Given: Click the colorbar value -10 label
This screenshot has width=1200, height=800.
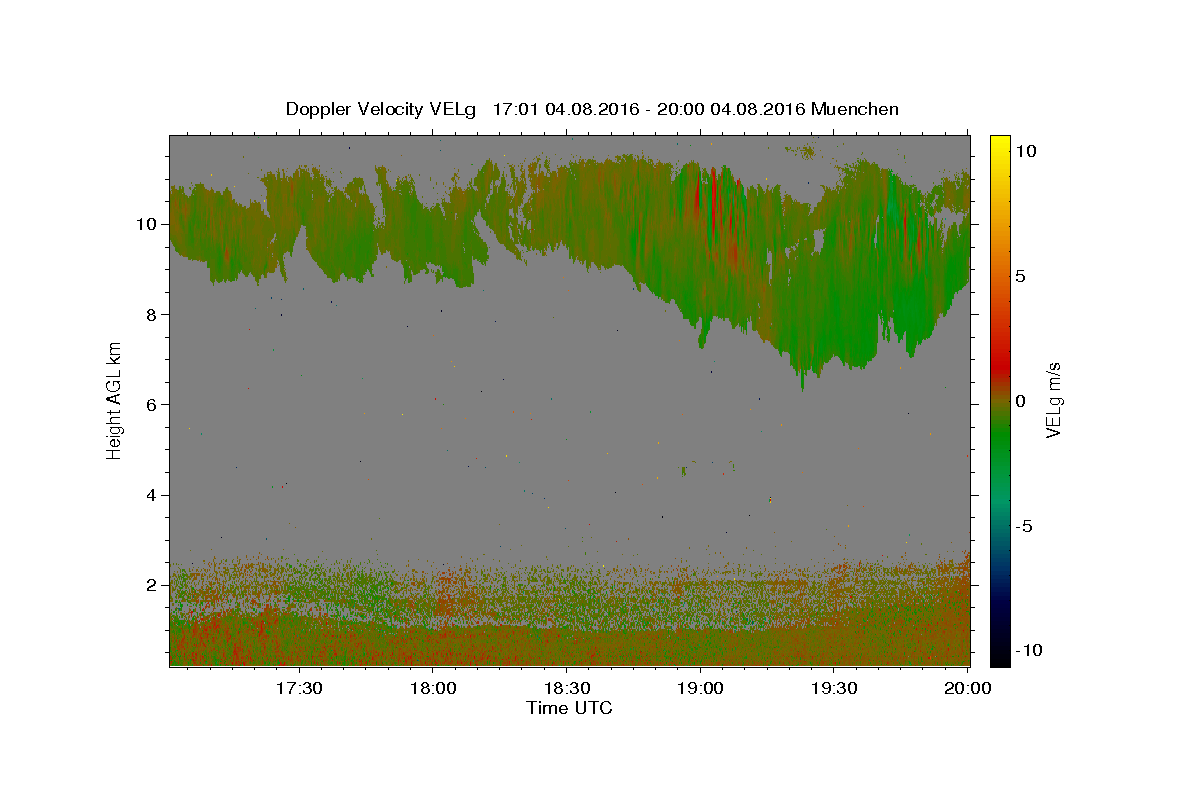Looking at the screenshot, I should point(1031,651).
